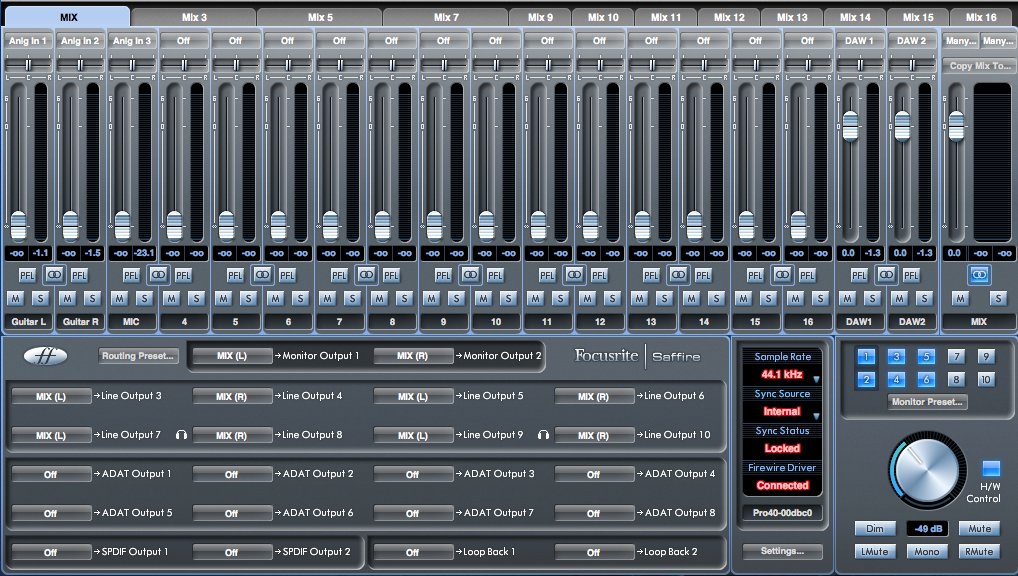This screenshot has height=576, width=1018.
Task: Click the Focusrite ff logo icon
Action: click(x=45, y=355)
